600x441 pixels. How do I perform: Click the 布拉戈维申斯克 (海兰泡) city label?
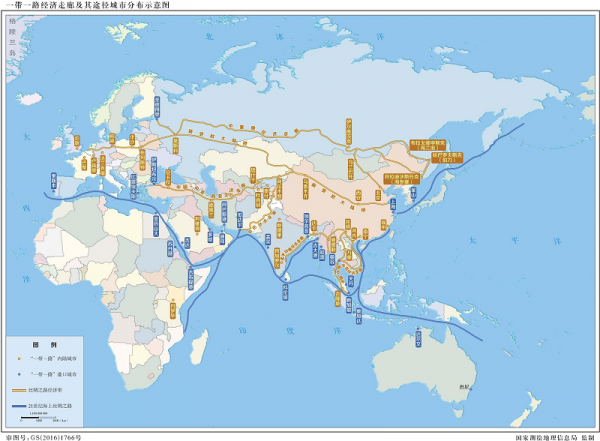click(x=430, y=146)
